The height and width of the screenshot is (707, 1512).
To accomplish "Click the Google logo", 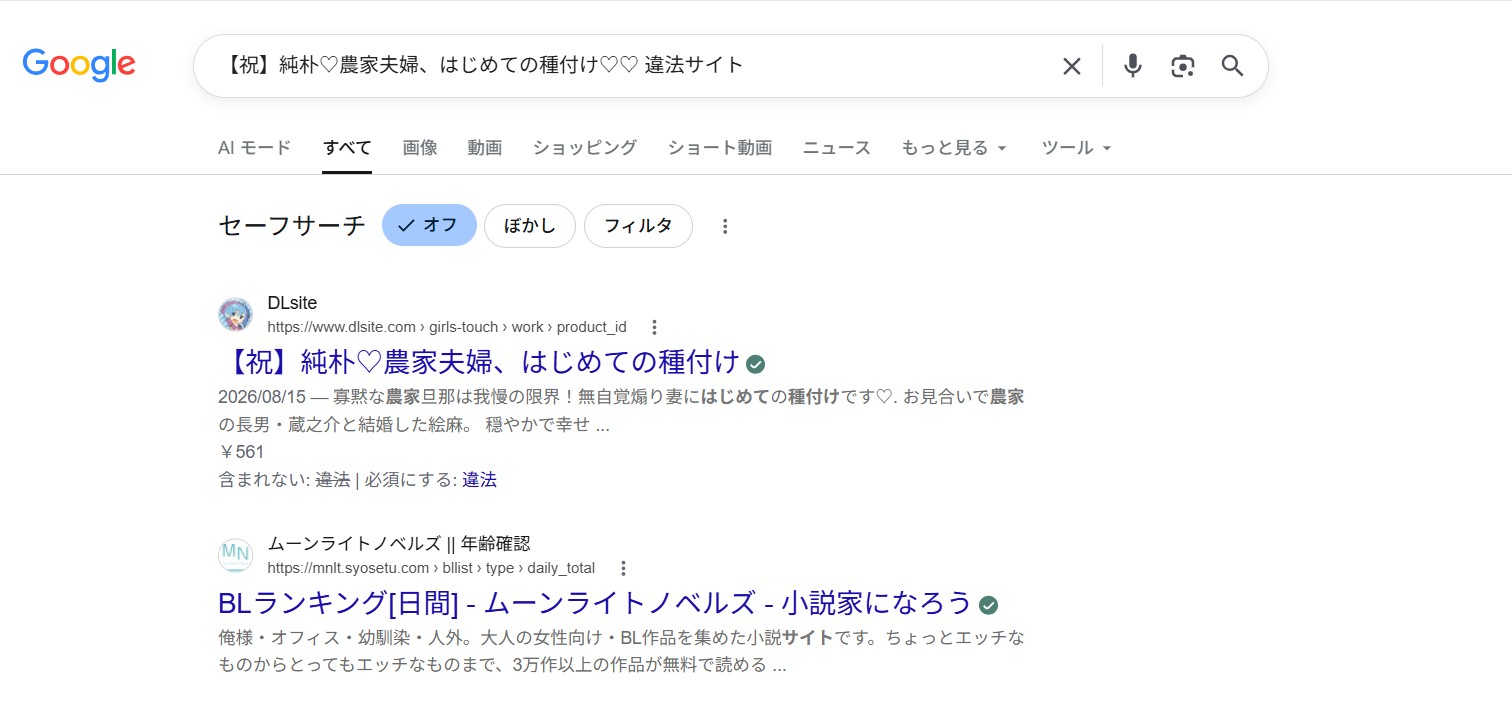I will click(79, 65).
